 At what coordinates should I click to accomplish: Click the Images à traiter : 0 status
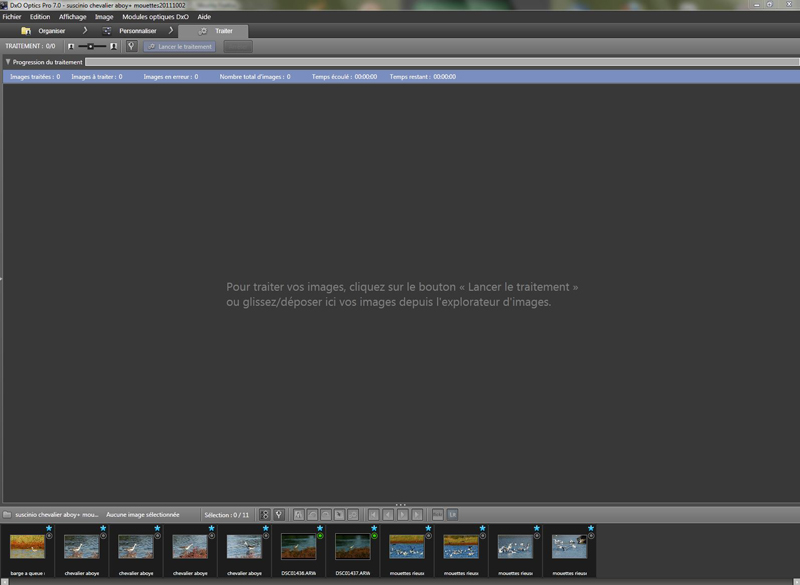pyautogui.click(x=97, y=77)
